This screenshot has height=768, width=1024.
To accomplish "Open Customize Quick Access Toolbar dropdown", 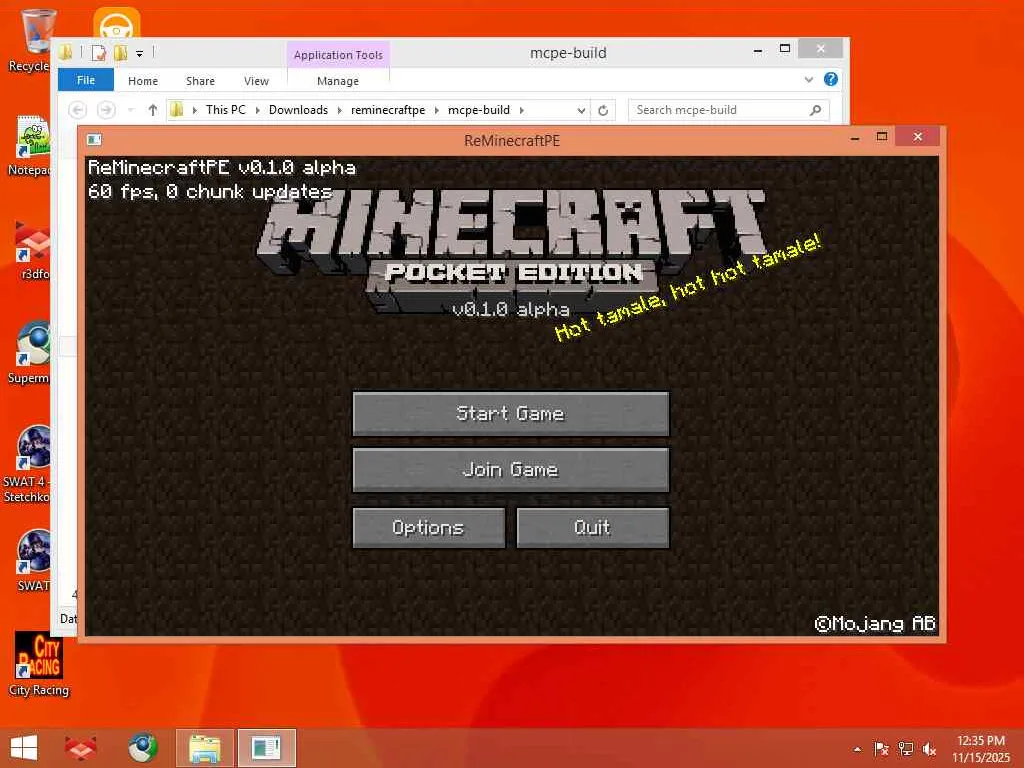I will (x=139, y=54).
